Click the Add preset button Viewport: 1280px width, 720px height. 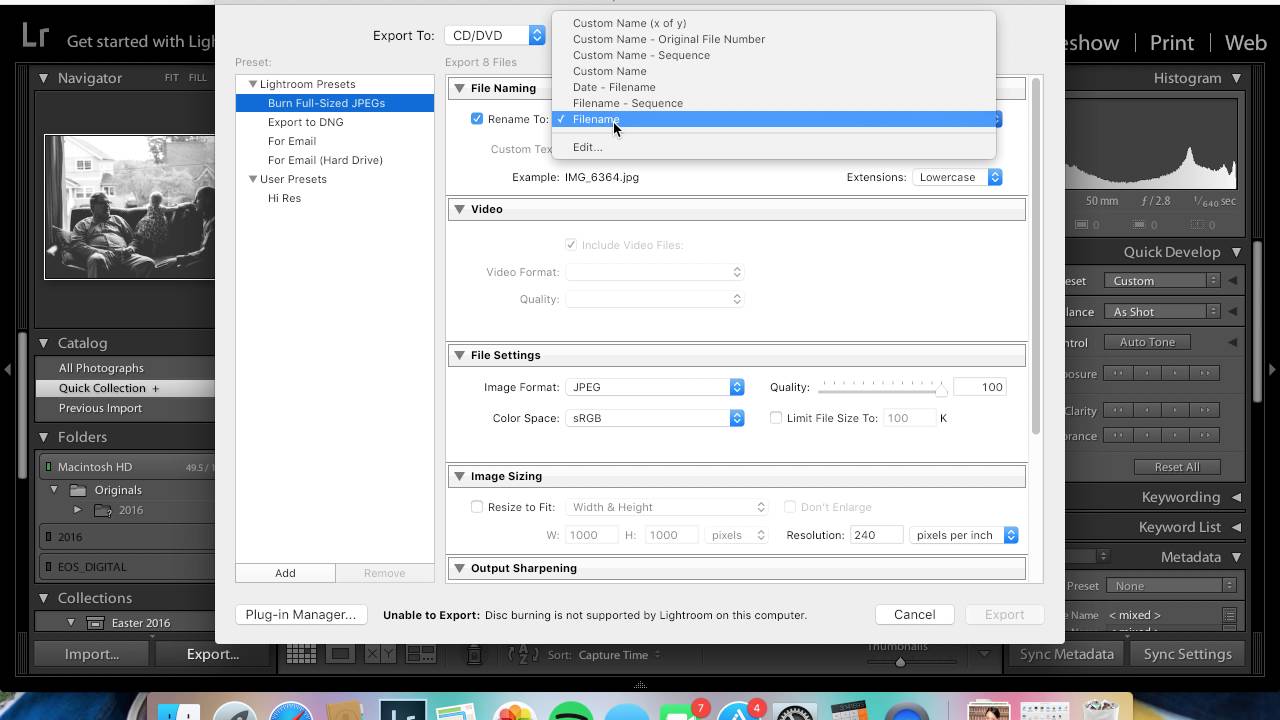click(285, 573)
